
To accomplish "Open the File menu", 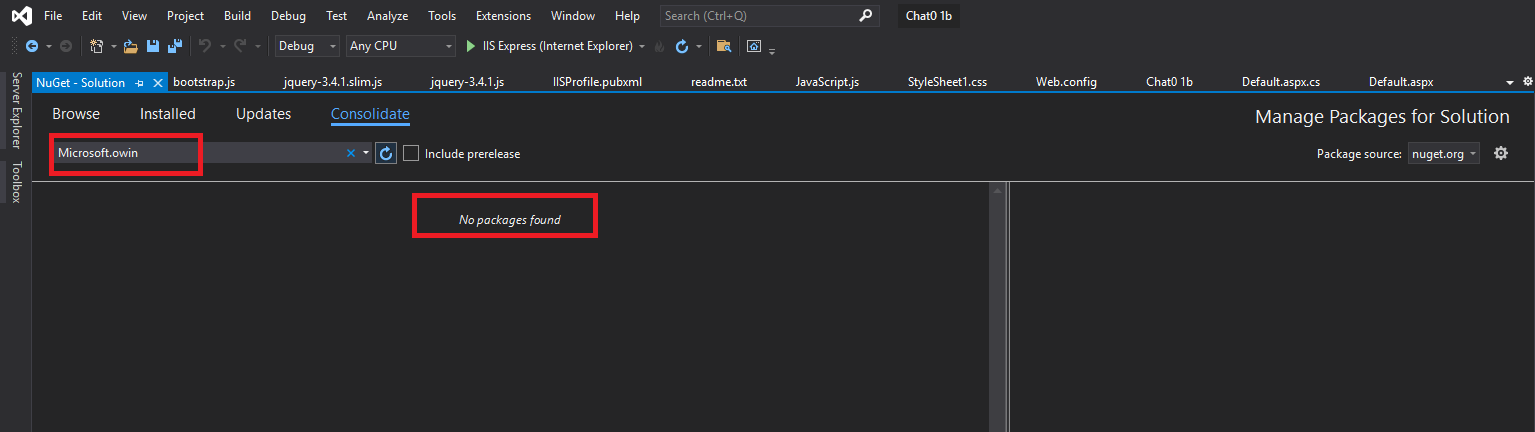I will 53,16.
